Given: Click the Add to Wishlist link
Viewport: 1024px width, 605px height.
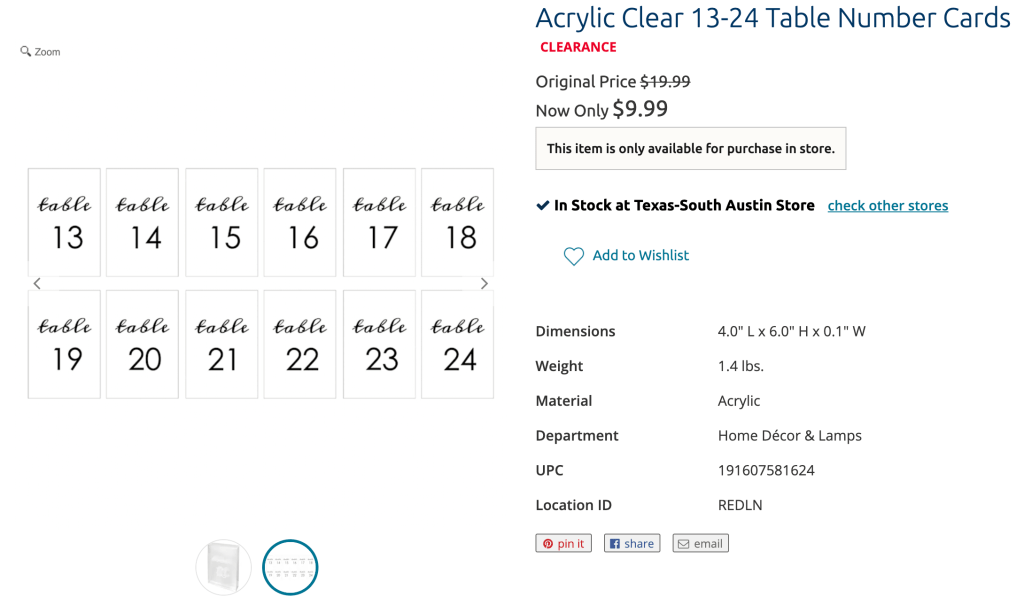Looking at the screenshot, I should [640, 255].
